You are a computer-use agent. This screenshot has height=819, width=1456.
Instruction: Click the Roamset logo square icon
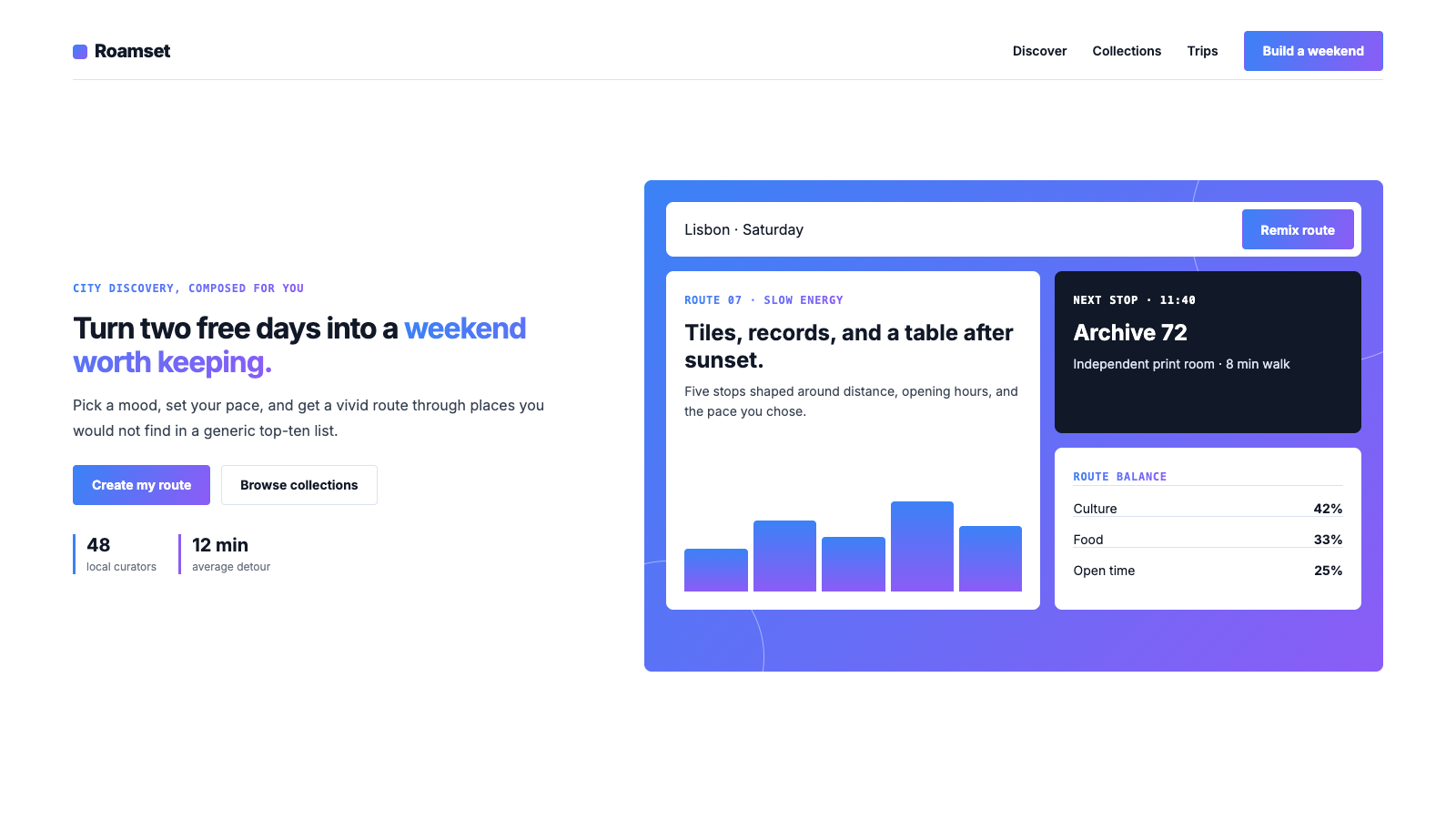click(x=80, y=52)
